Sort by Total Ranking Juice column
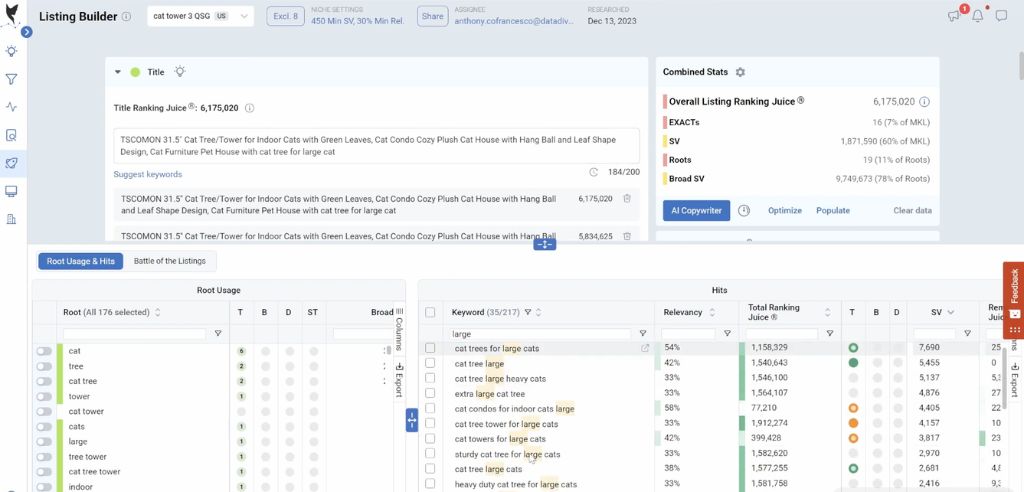1024x492 pixels. pos(827,312)
